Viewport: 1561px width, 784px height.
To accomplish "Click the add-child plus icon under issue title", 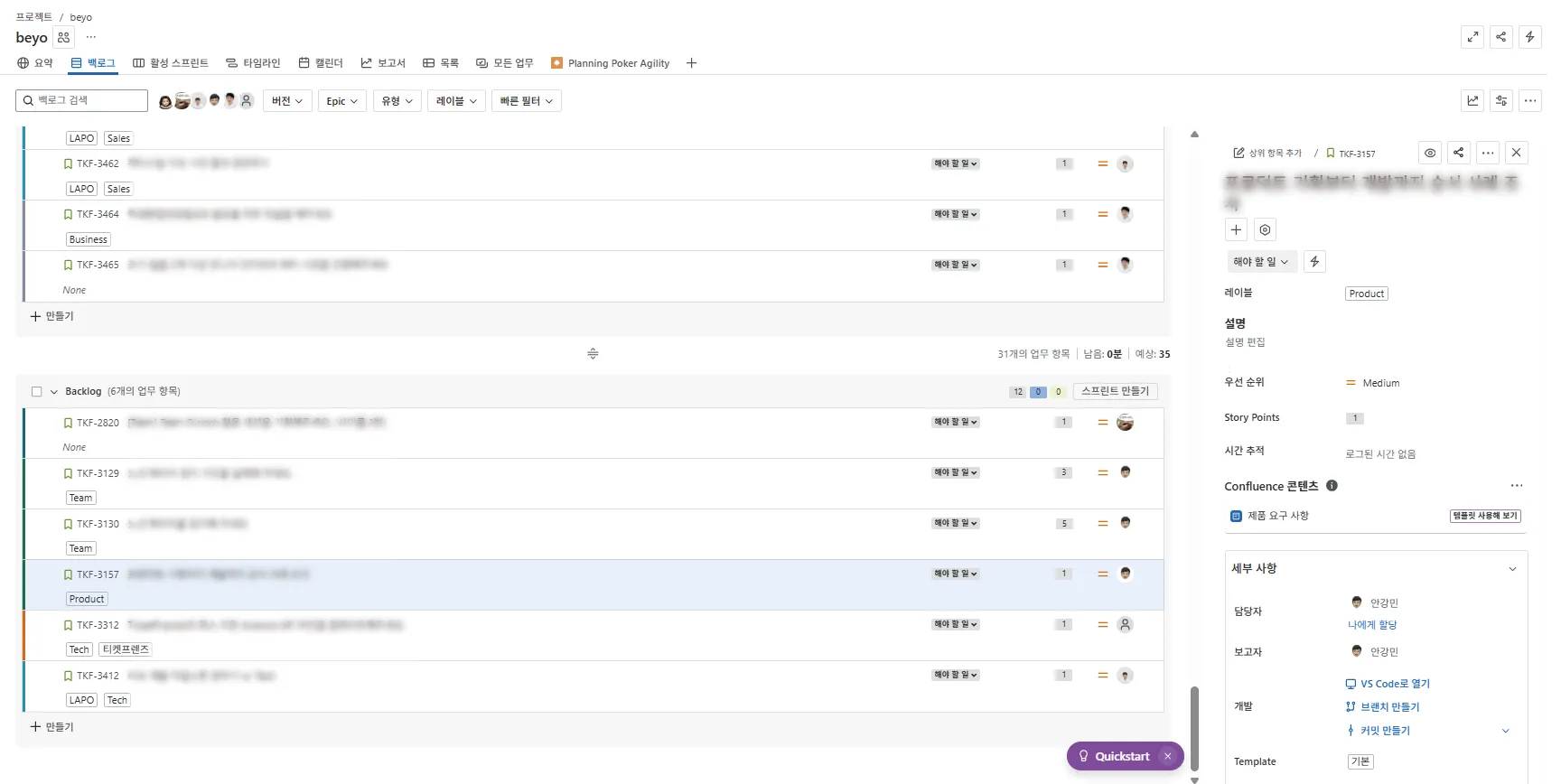I will 1236,229.
